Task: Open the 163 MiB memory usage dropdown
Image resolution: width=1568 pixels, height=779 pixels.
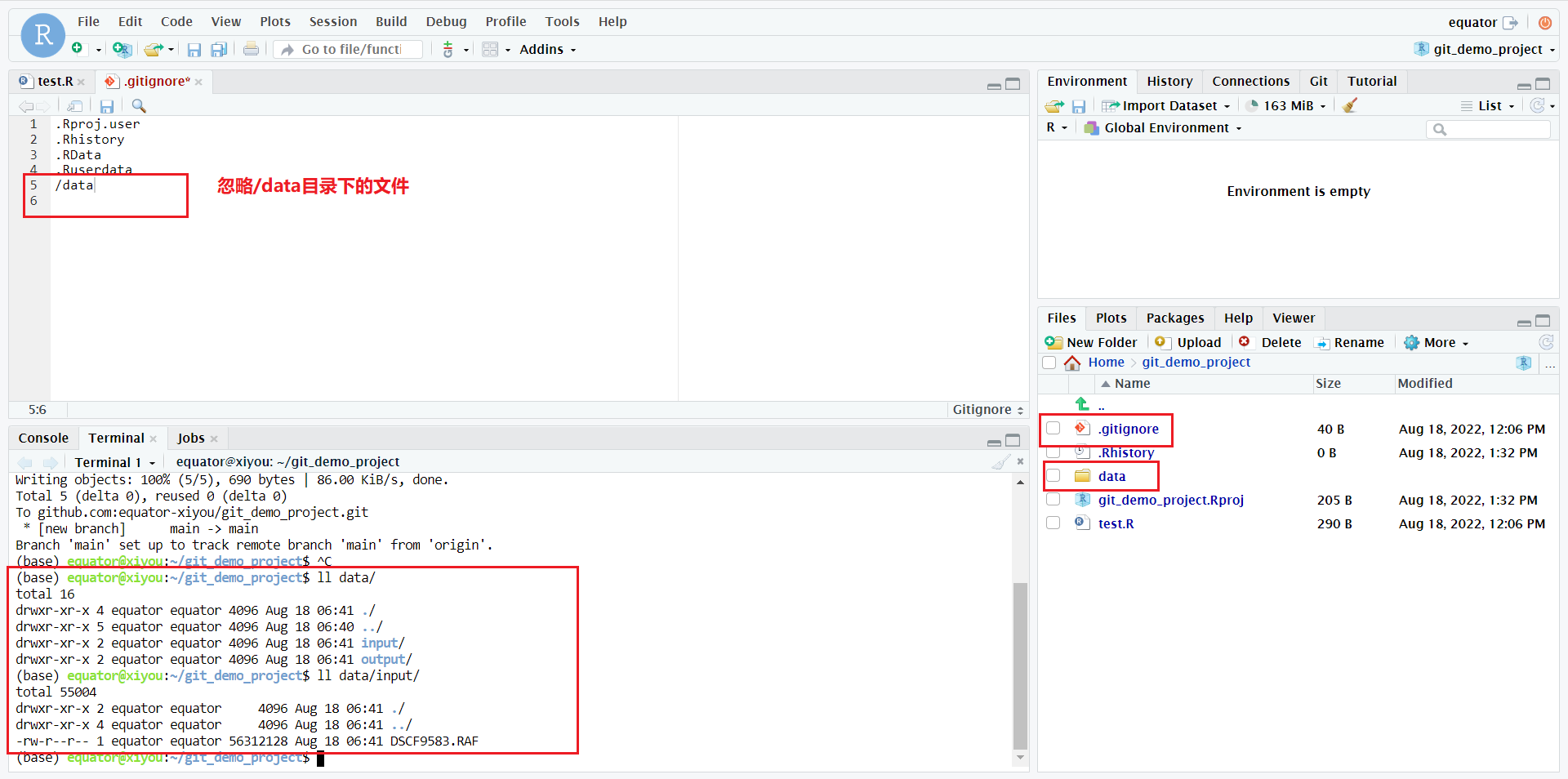Action: tap(1286, 106)
